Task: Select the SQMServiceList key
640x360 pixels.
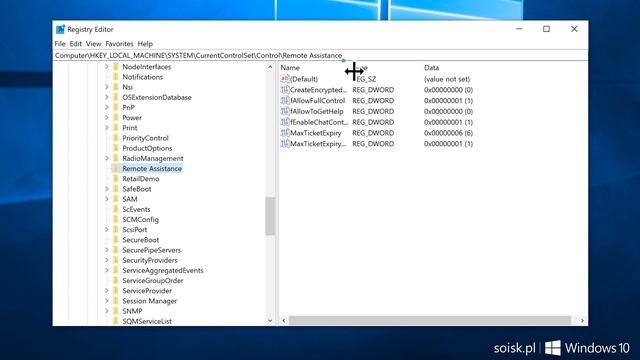Action: [x=147, y=321]
